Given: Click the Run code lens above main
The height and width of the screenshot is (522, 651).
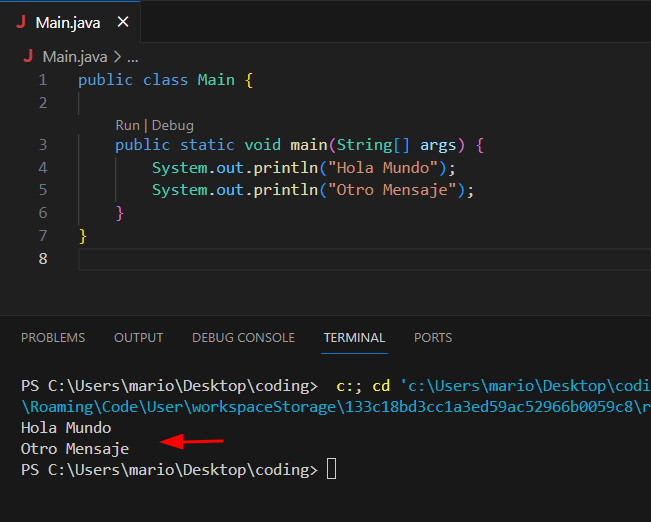Looking at the screenshot, I should [x=127, y=125].
